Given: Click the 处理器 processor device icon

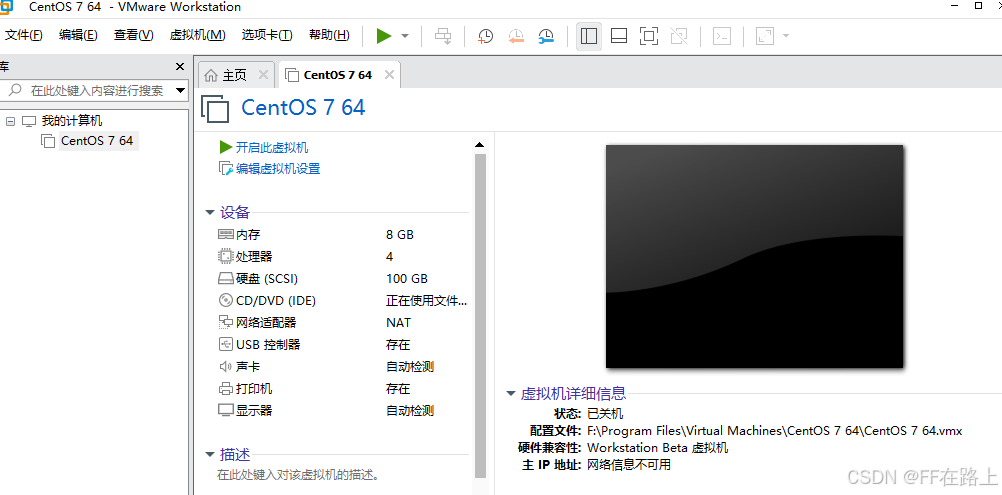Looking at the screenshot, I should [226, 256].
